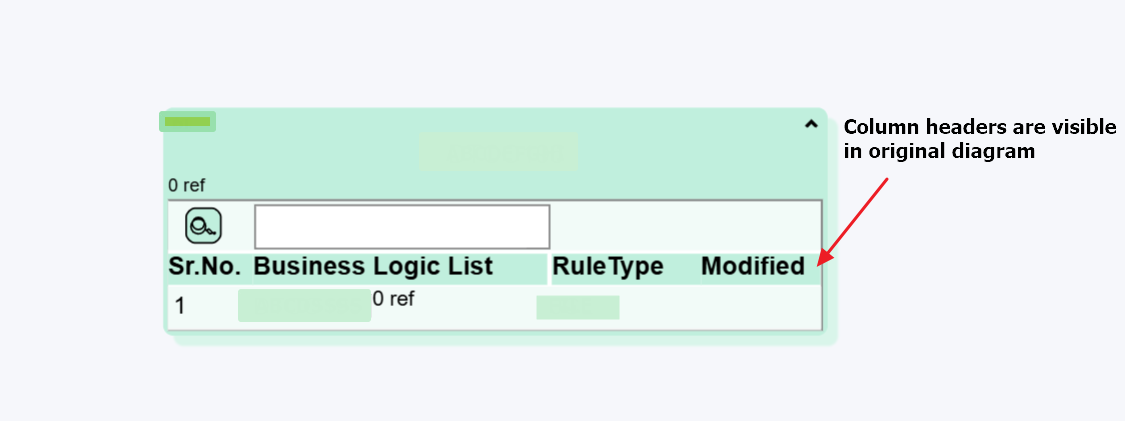Click the empty Modified cell in row 1
The height and width of the screenshot is (421, 1125).
pos(752,307)
